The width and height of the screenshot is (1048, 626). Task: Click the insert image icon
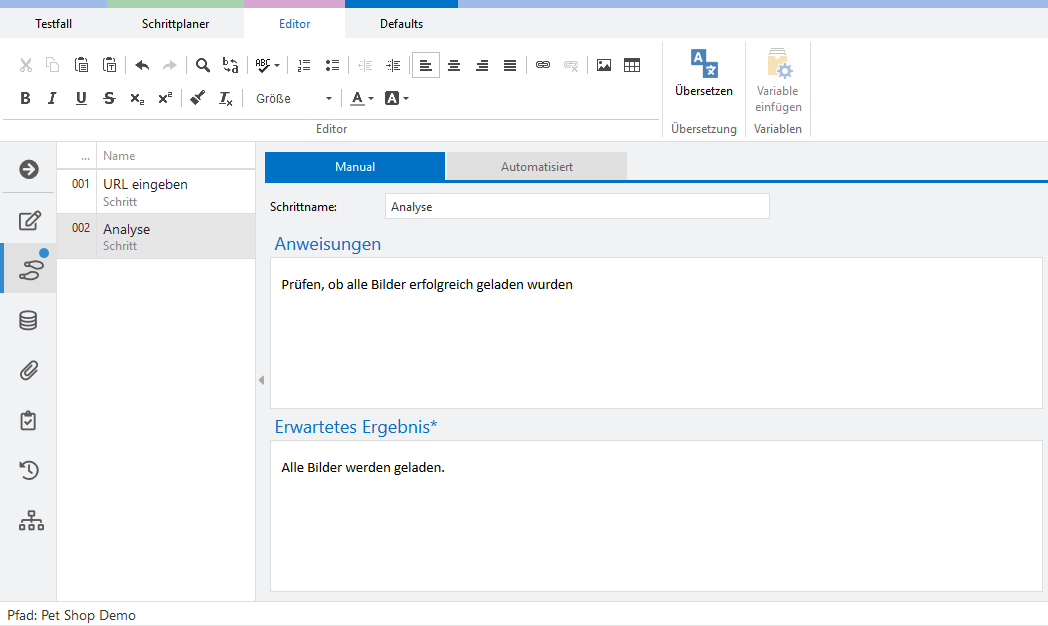pyautogui.click(x=604, y=65)
